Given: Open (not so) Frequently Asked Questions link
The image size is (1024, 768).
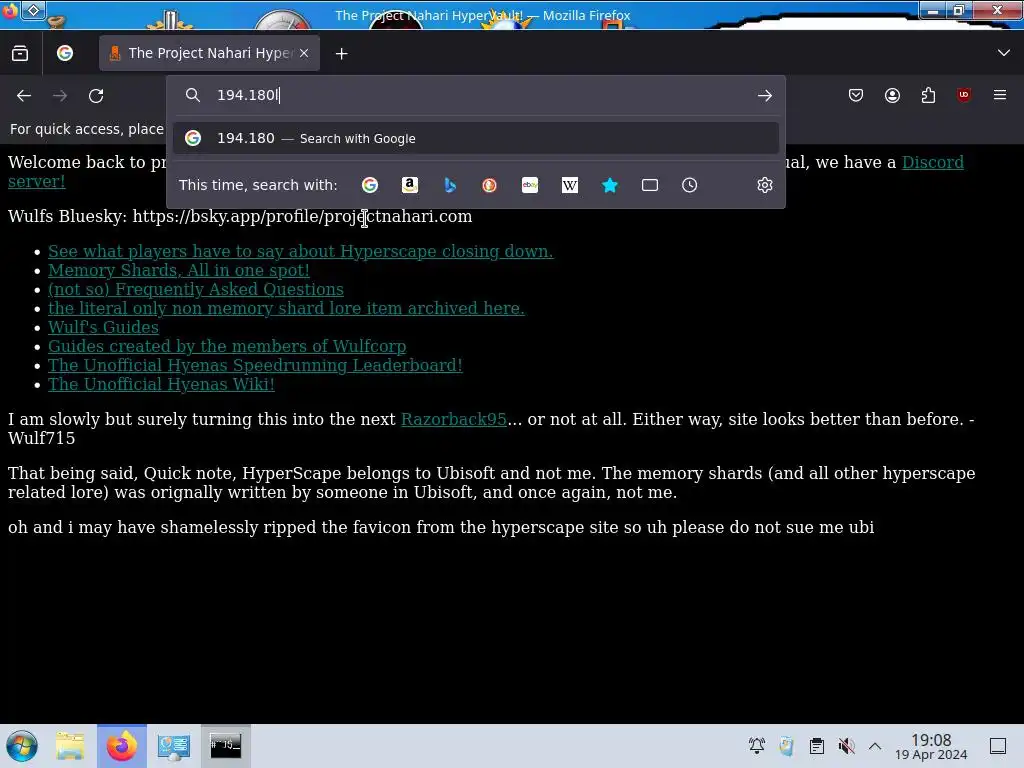Looking at the screenshot, I should pyautogui.click(x=195, y=289).
